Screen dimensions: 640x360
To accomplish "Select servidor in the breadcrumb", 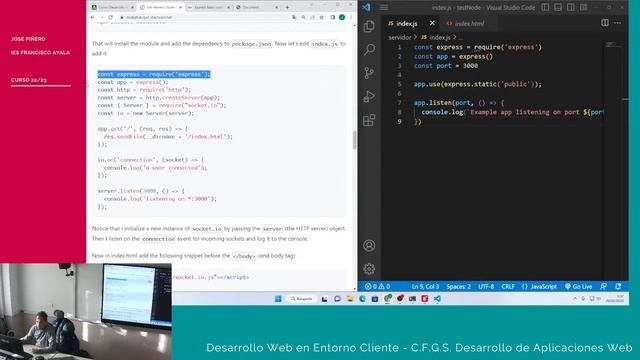I will point(400,38).
